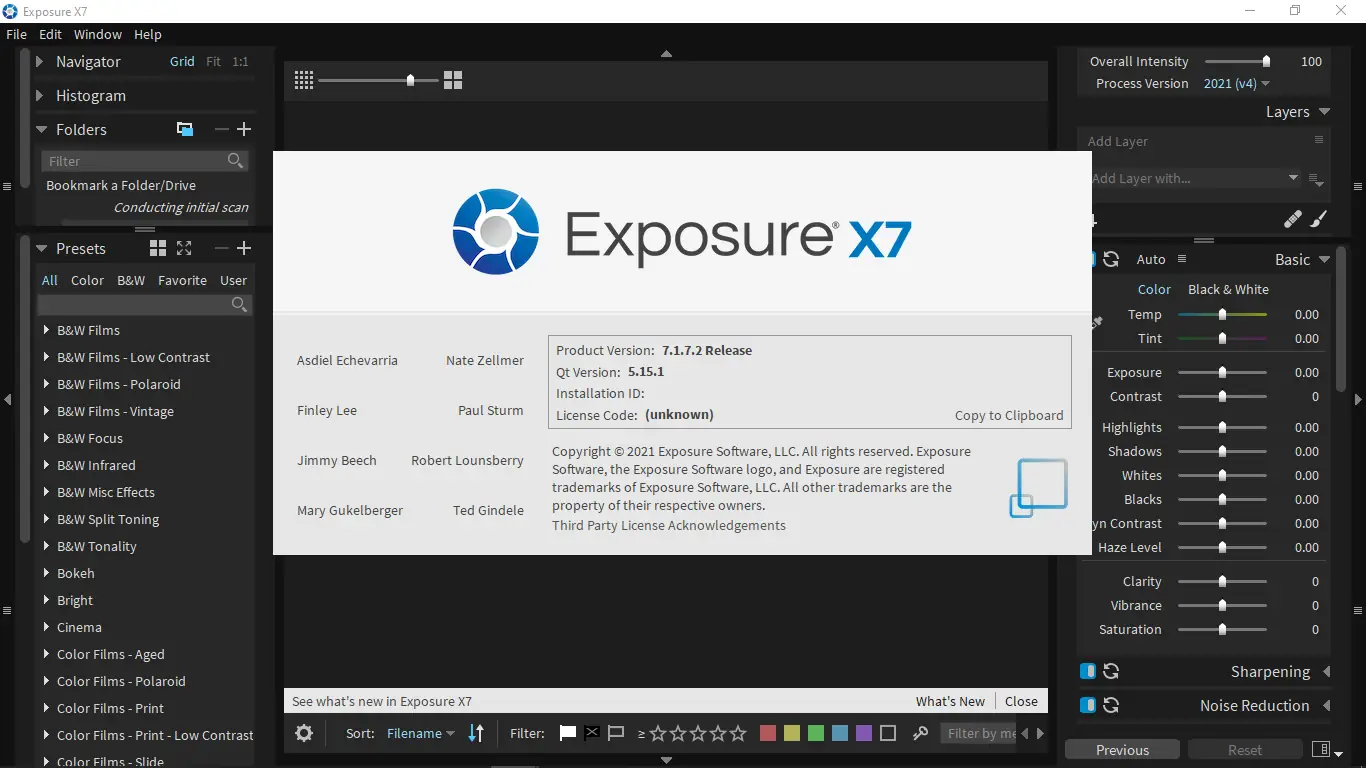
Task: Toggle the Sharpening panel on or off
Action: 1088,671
